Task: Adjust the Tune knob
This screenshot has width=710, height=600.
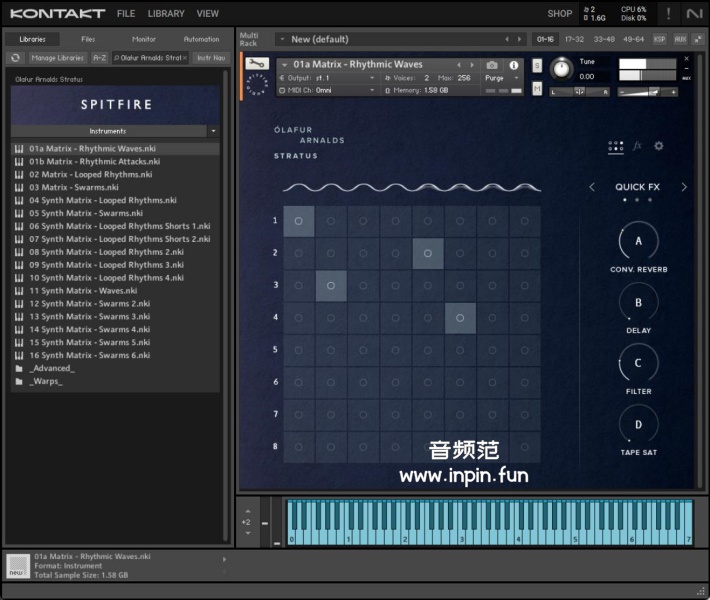Action: (x=561, y=69)
